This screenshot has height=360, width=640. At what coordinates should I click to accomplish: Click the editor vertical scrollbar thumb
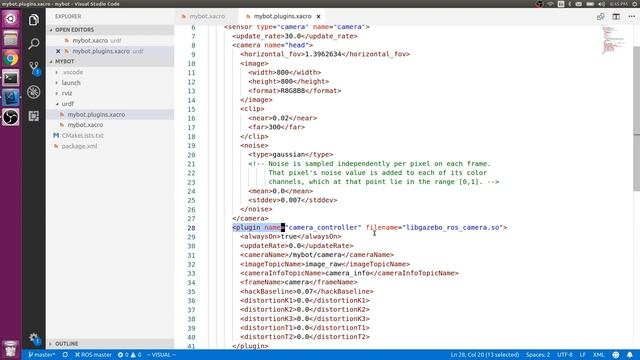coord(636,118)
